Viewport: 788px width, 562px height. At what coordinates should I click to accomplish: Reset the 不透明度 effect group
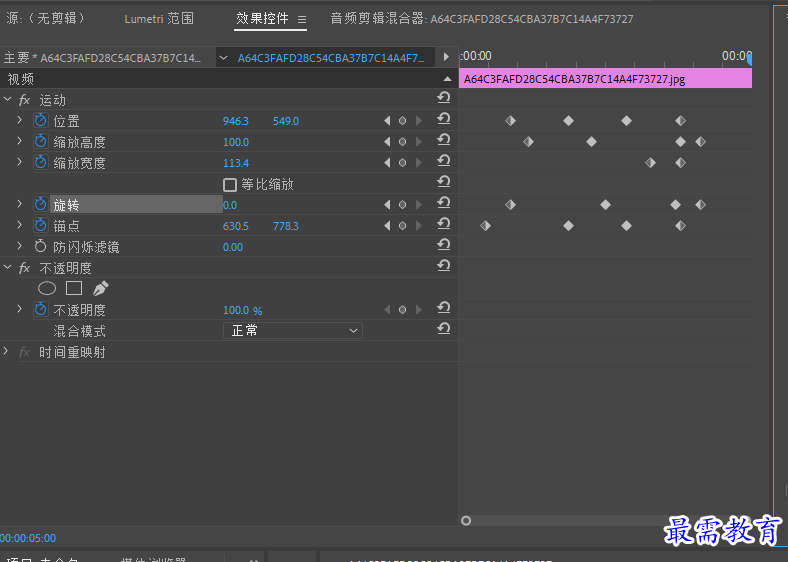tap(443, 265)
